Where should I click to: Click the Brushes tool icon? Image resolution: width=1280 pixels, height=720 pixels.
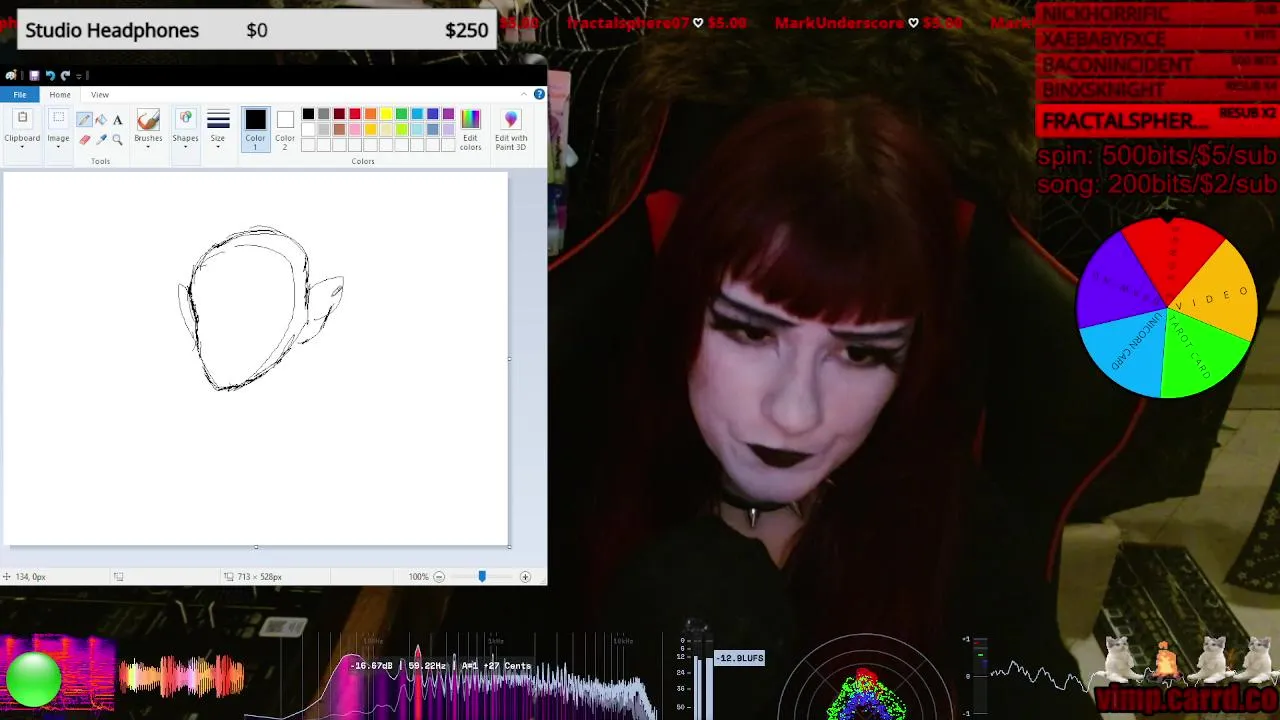coord(148,120)
